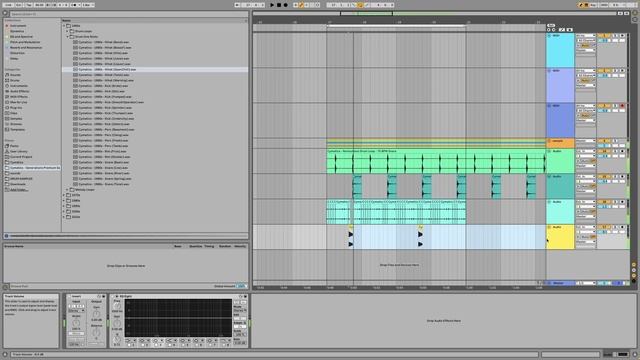Select the highlighted HiHat (Open2HdT).wav sample
This screenshot has width=640, height=360.
click(155, 69)
